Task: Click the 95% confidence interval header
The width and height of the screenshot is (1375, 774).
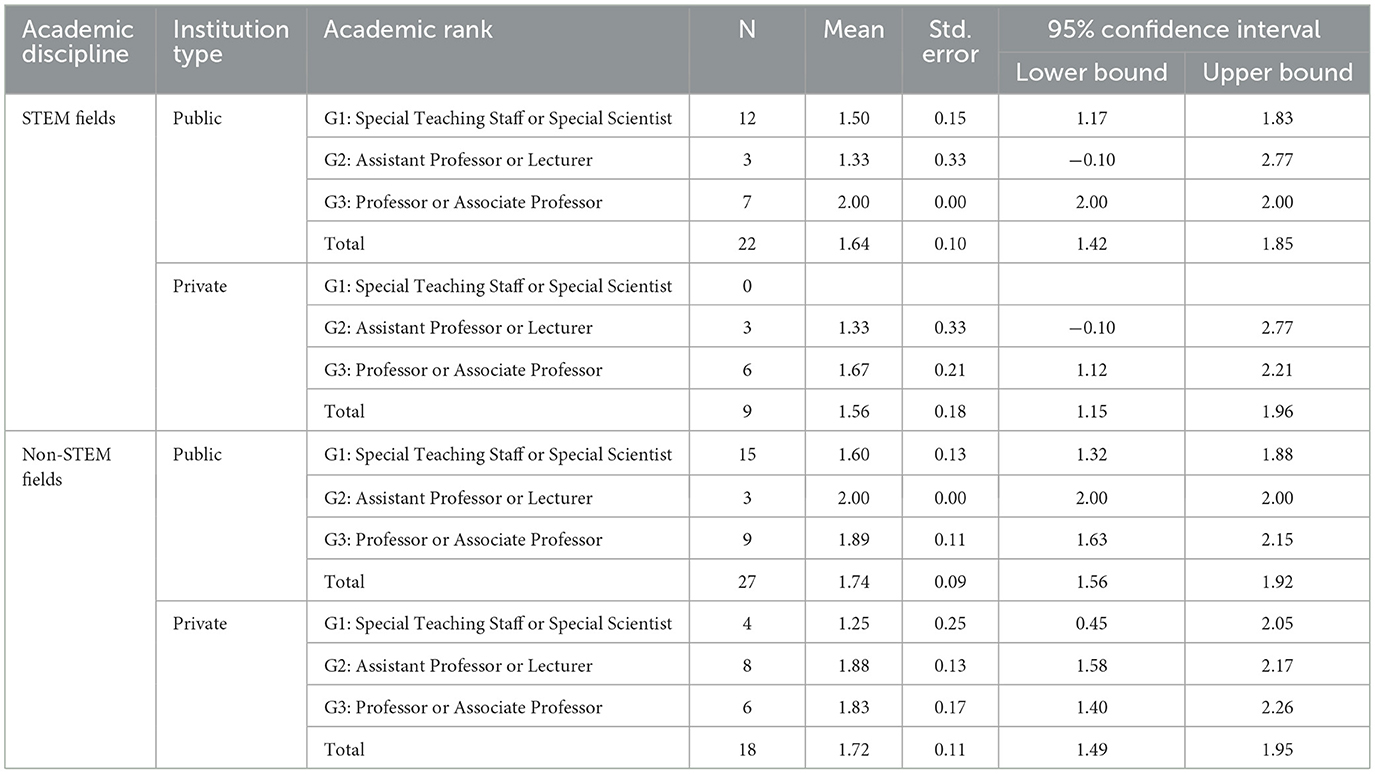Action: [1183, 30]
